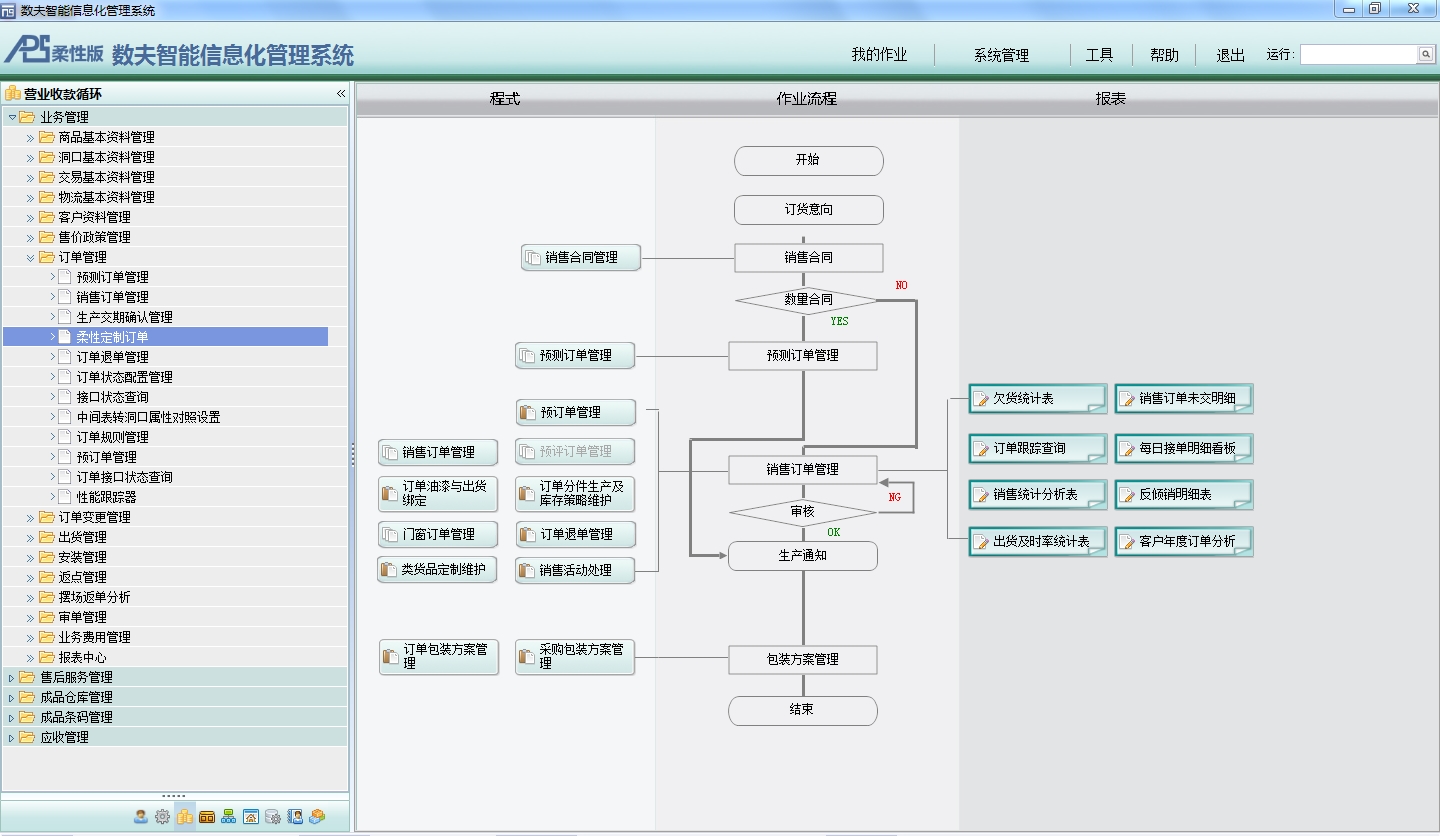Collapse the 订单管理 folder
Viewport: 1440px width, 836px height.
click(x=30, y=257)
